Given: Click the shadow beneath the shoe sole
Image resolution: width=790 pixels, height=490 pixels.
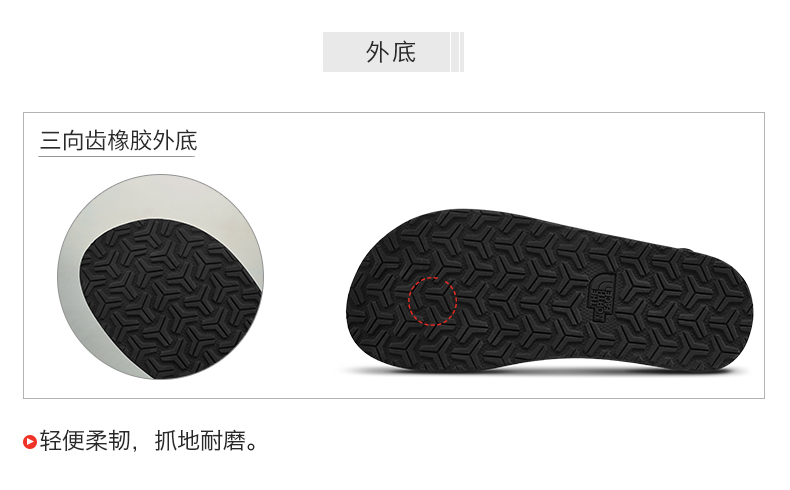Looking at the screenshot, I should click(544, 371).
